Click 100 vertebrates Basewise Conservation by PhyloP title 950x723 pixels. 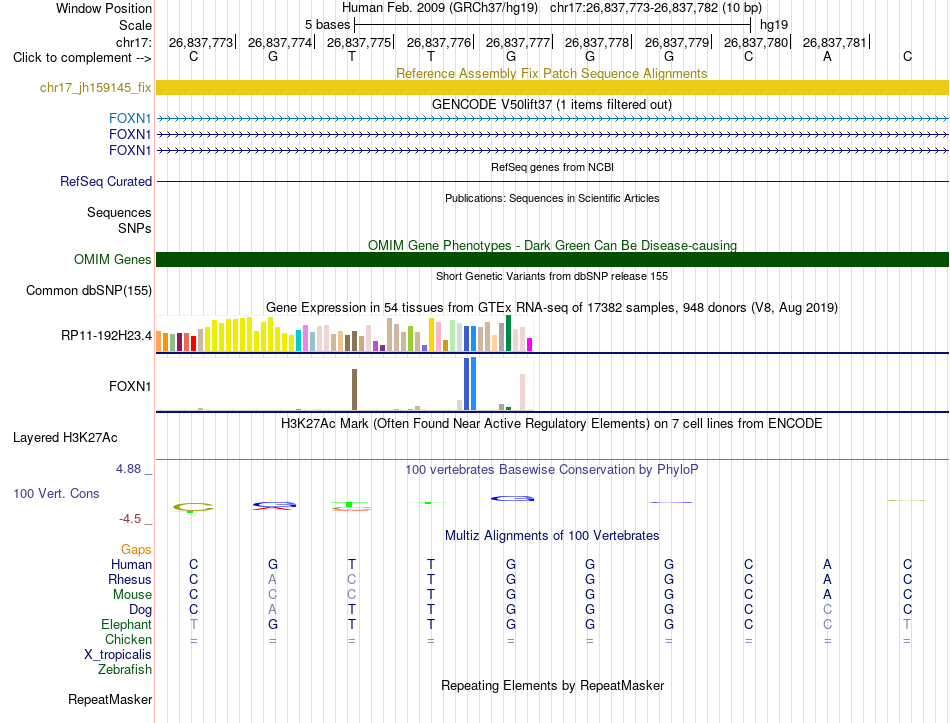coord(551,470)
